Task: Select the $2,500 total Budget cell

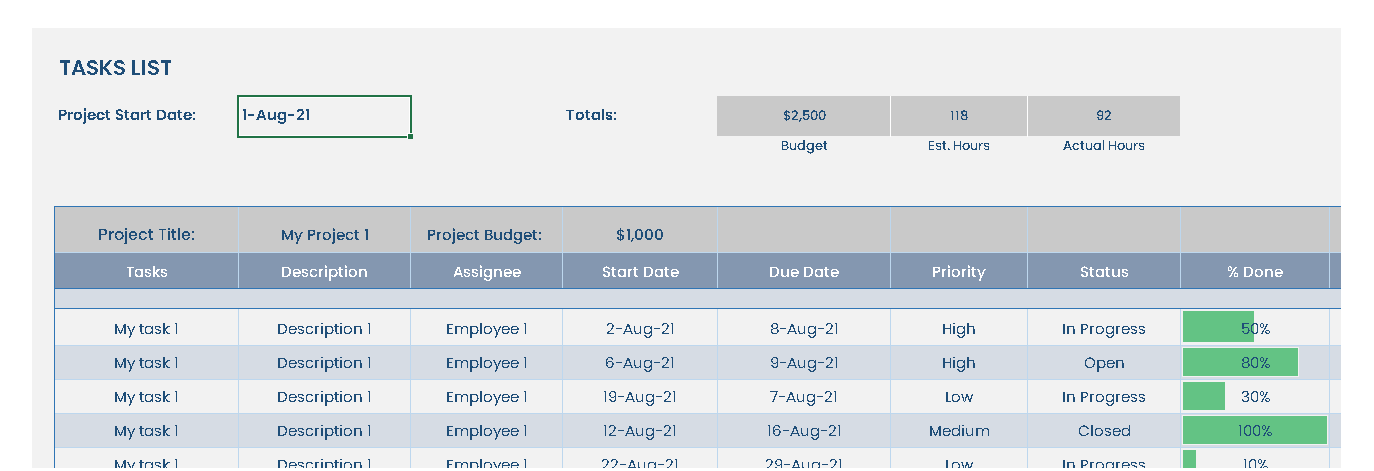Action: 803,116
